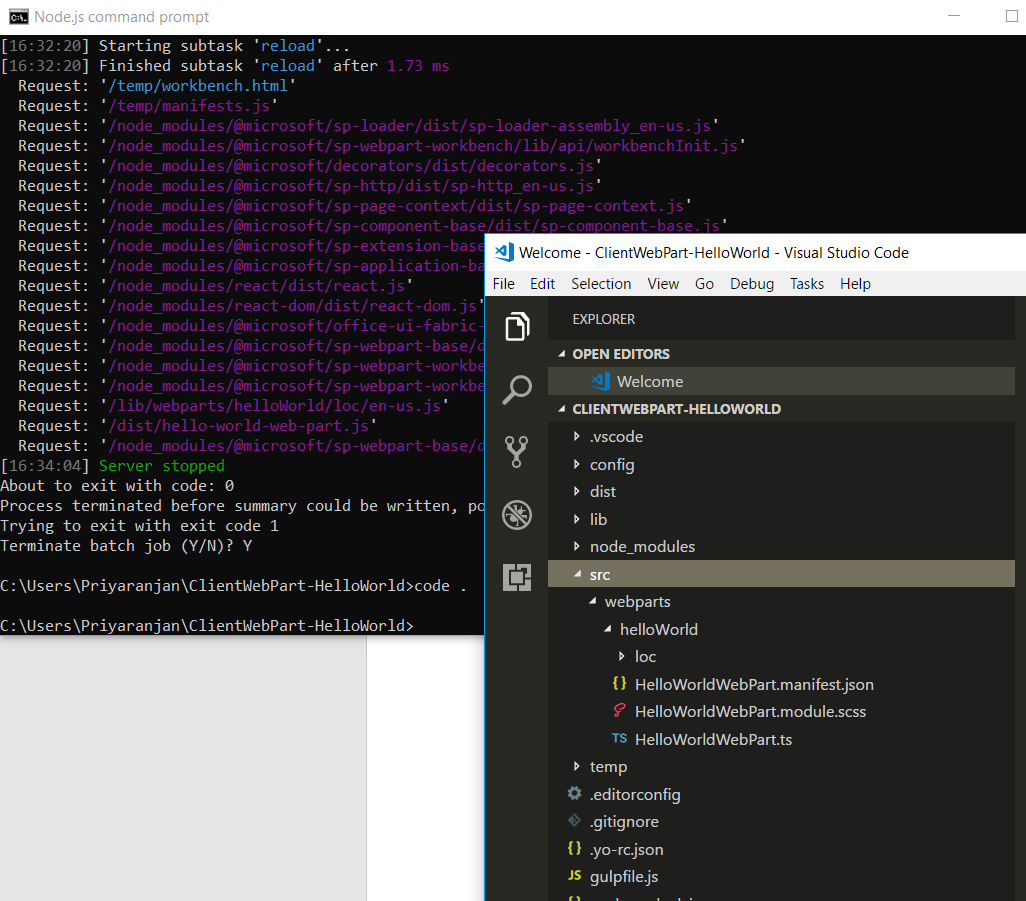Select the config folder label
Image resolution: width=1026 pixels, height=901 pixels.
pyautogui.click(x=612, y=465)
